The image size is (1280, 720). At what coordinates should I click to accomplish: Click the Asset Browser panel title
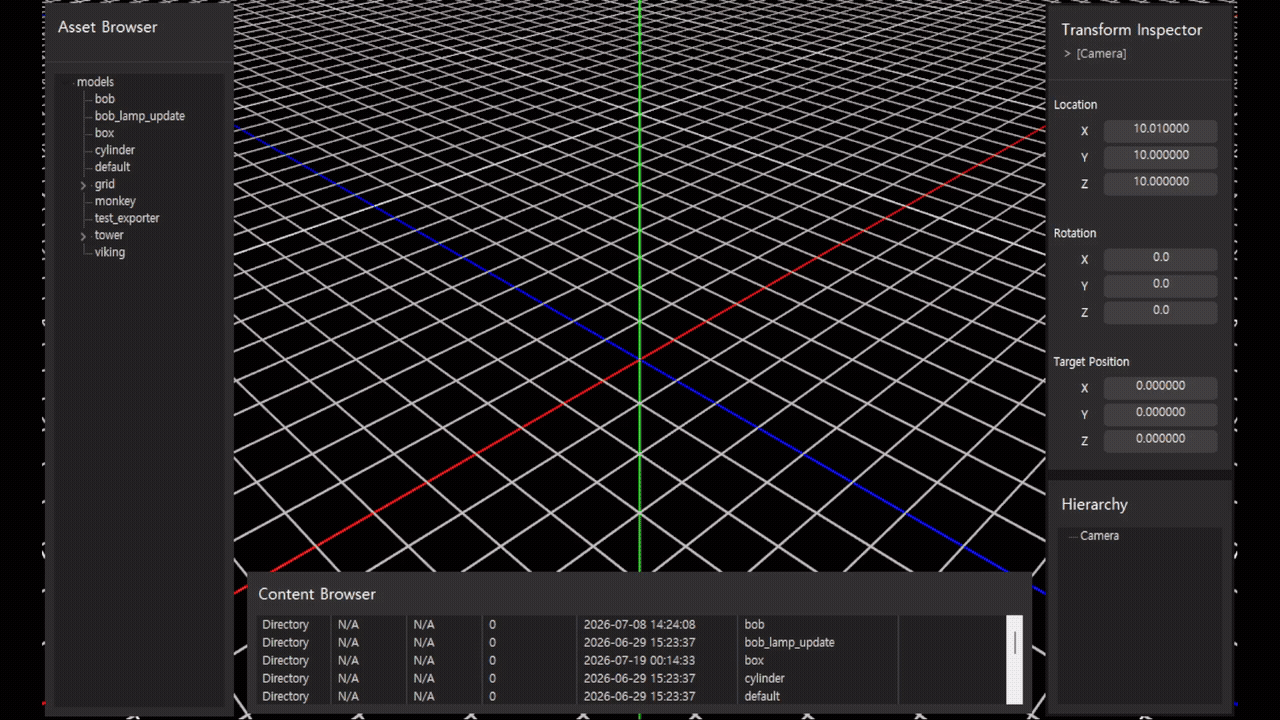tap(107, 27)
